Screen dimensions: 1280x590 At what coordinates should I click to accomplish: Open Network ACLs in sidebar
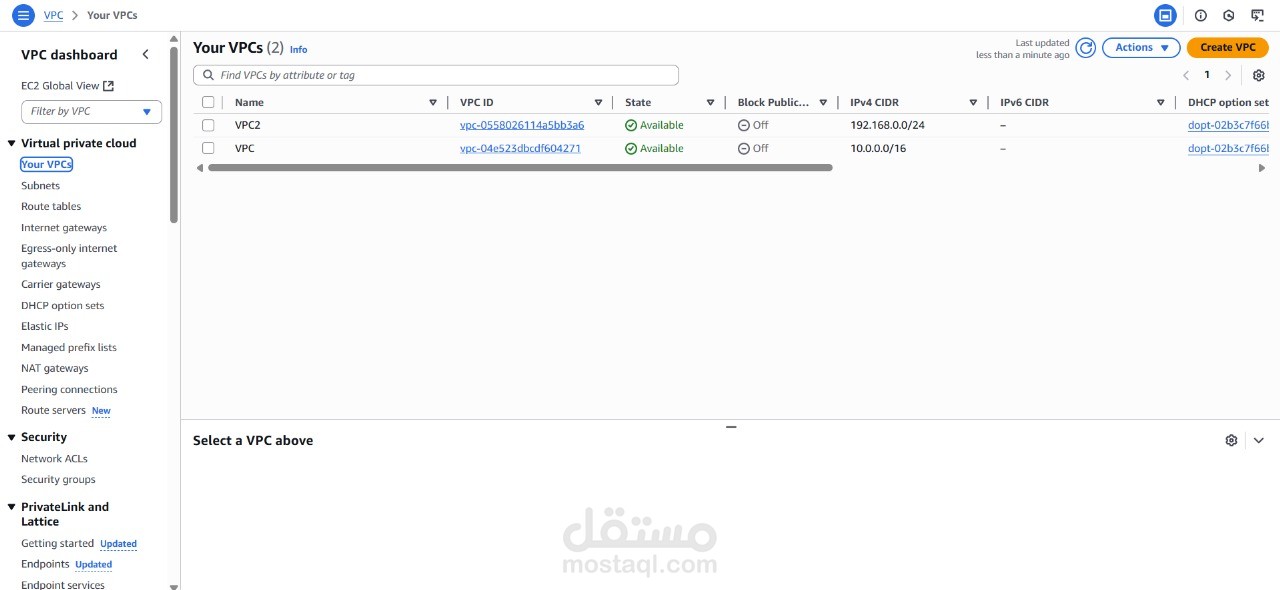pyautogui.click(x=54, y=458)
